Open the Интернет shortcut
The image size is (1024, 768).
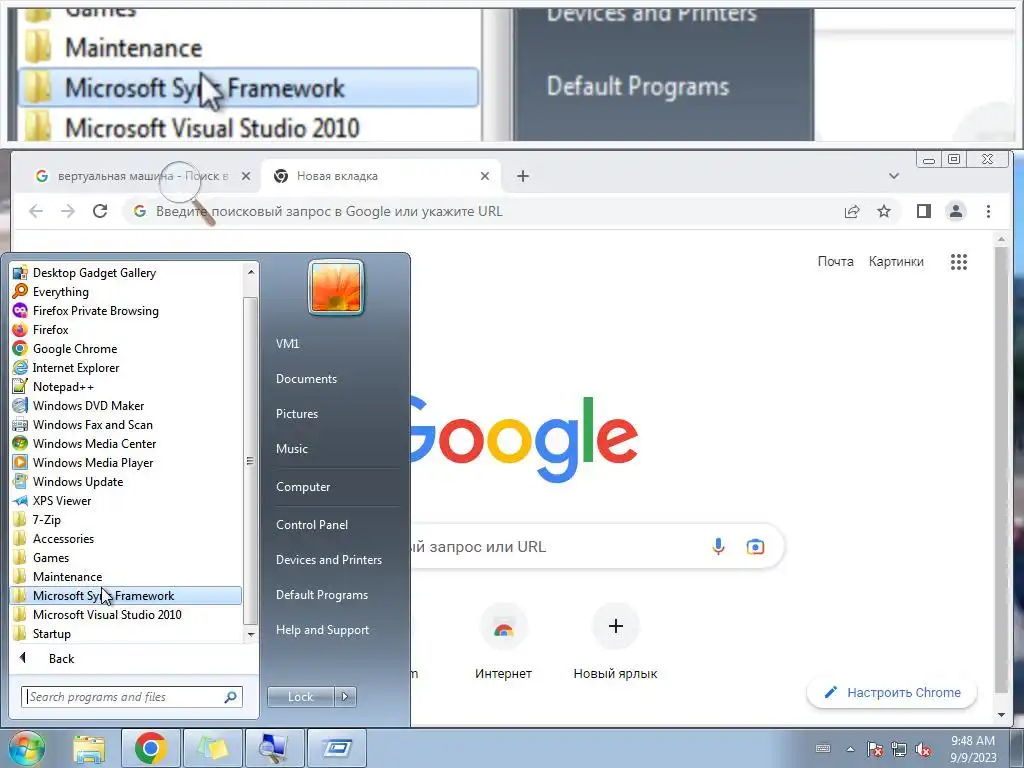coord(503,641)
